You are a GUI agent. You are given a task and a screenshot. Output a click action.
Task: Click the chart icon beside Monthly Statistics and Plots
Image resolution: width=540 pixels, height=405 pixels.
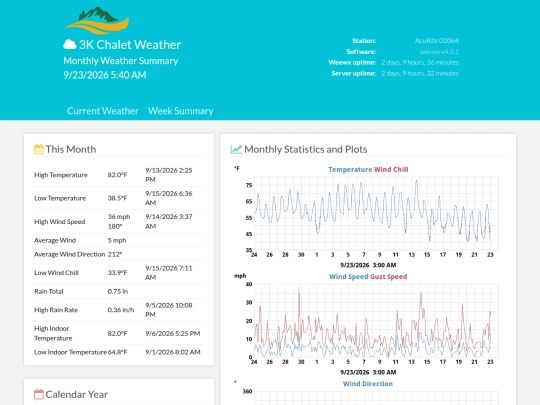tap(236, 149)
